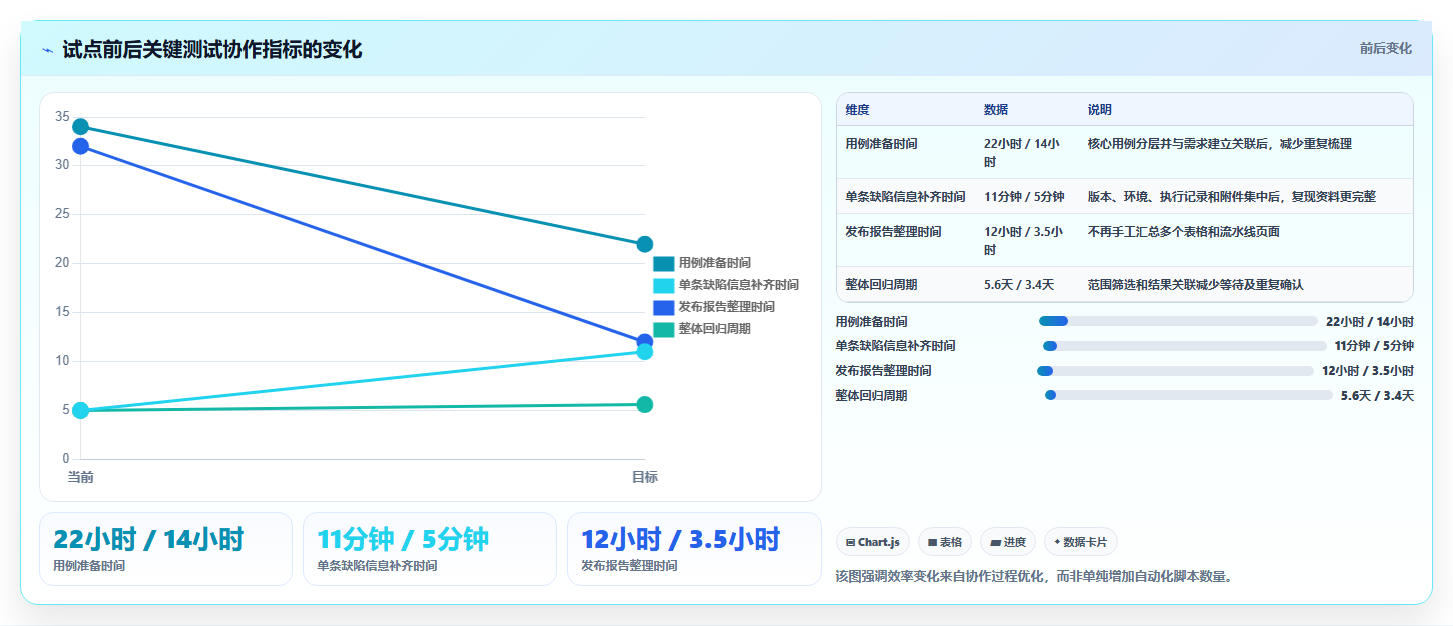Viewport: 1453px width, 626px height.
Task: Select the 进度 chip
Action: 1008,542
